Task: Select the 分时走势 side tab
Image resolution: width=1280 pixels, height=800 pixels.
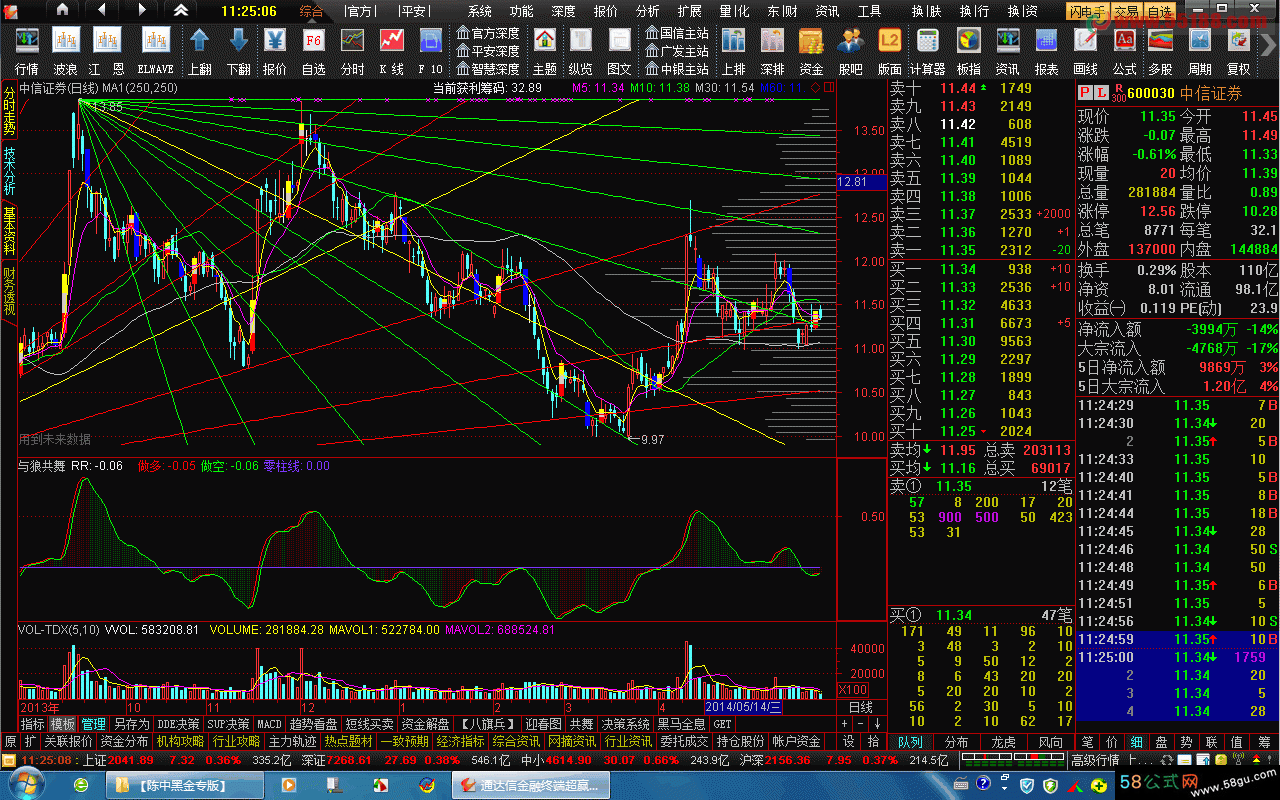Action: click(9, 111)
